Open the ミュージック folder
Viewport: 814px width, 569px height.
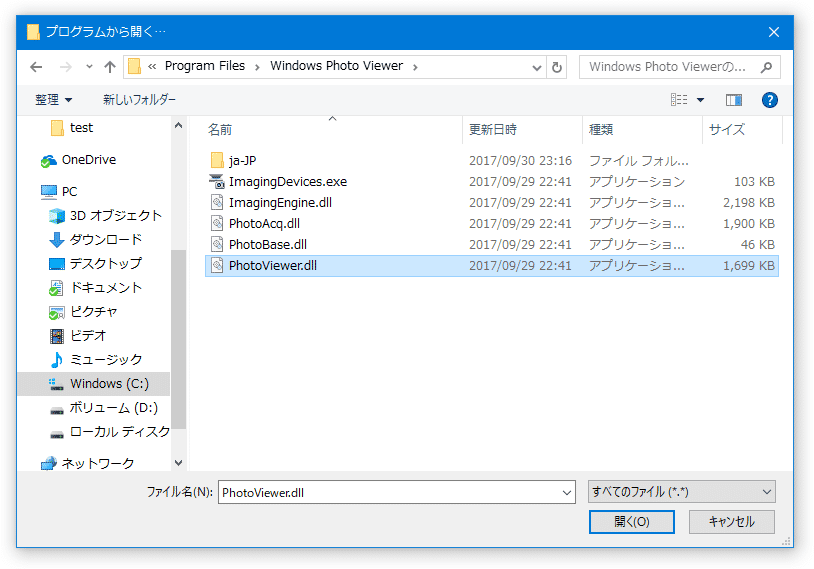(x=96, y=359)
